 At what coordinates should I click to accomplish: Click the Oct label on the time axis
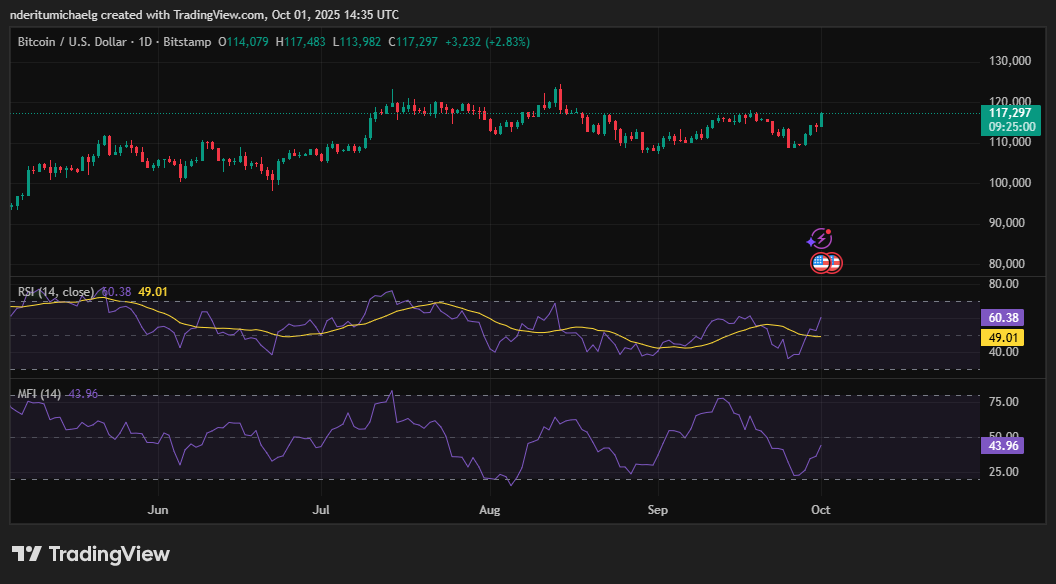tap(821, 509)
